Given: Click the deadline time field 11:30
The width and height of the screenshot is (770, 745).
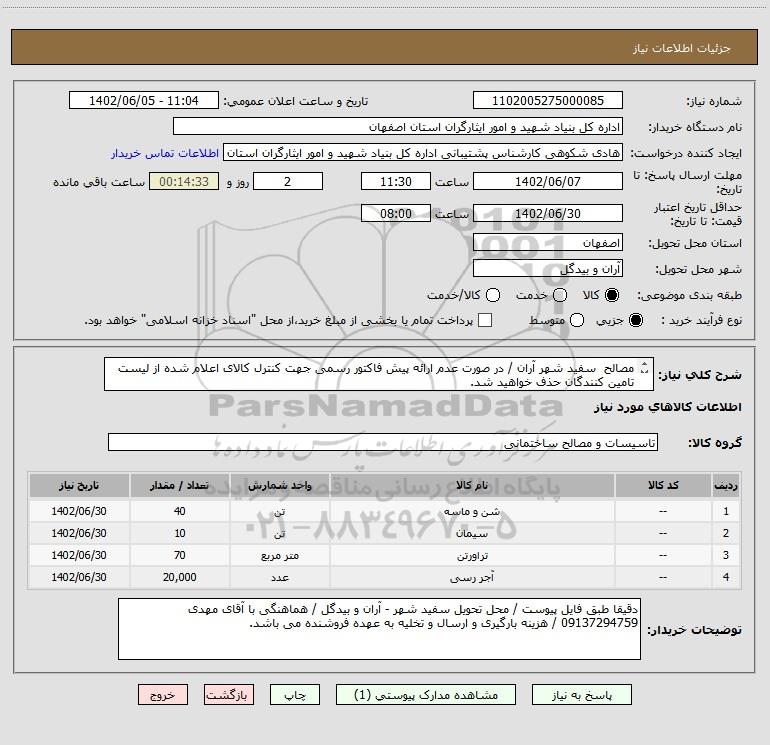Looking at the screenshot, I should (x=396, y=181).
